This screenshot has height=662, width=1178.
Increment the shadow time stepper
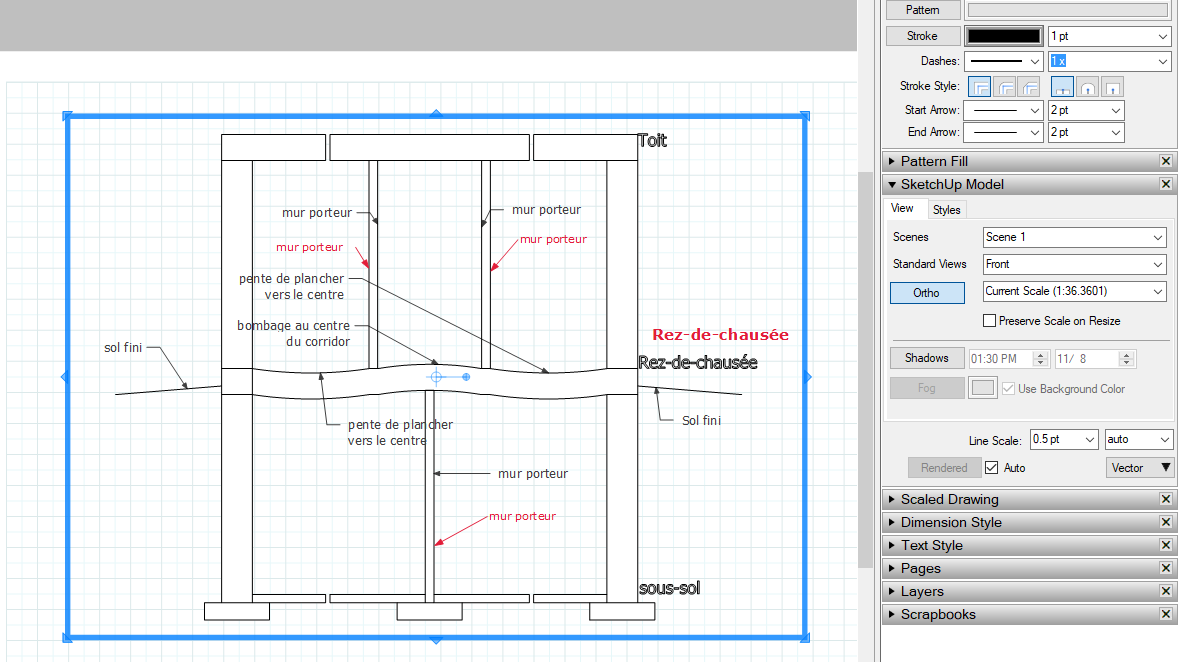pyautogui.click(x=1040, y=355)
